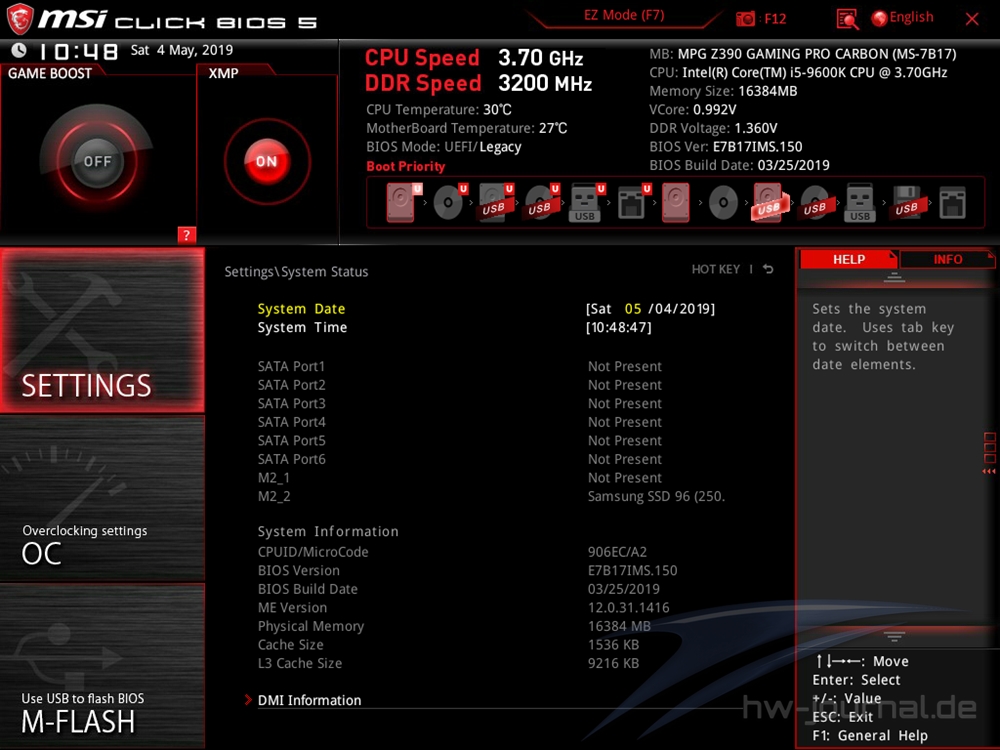Open the BIOS search magnifier icon
The width and height of the screenshot is (1000, 750).
point(847,19)
